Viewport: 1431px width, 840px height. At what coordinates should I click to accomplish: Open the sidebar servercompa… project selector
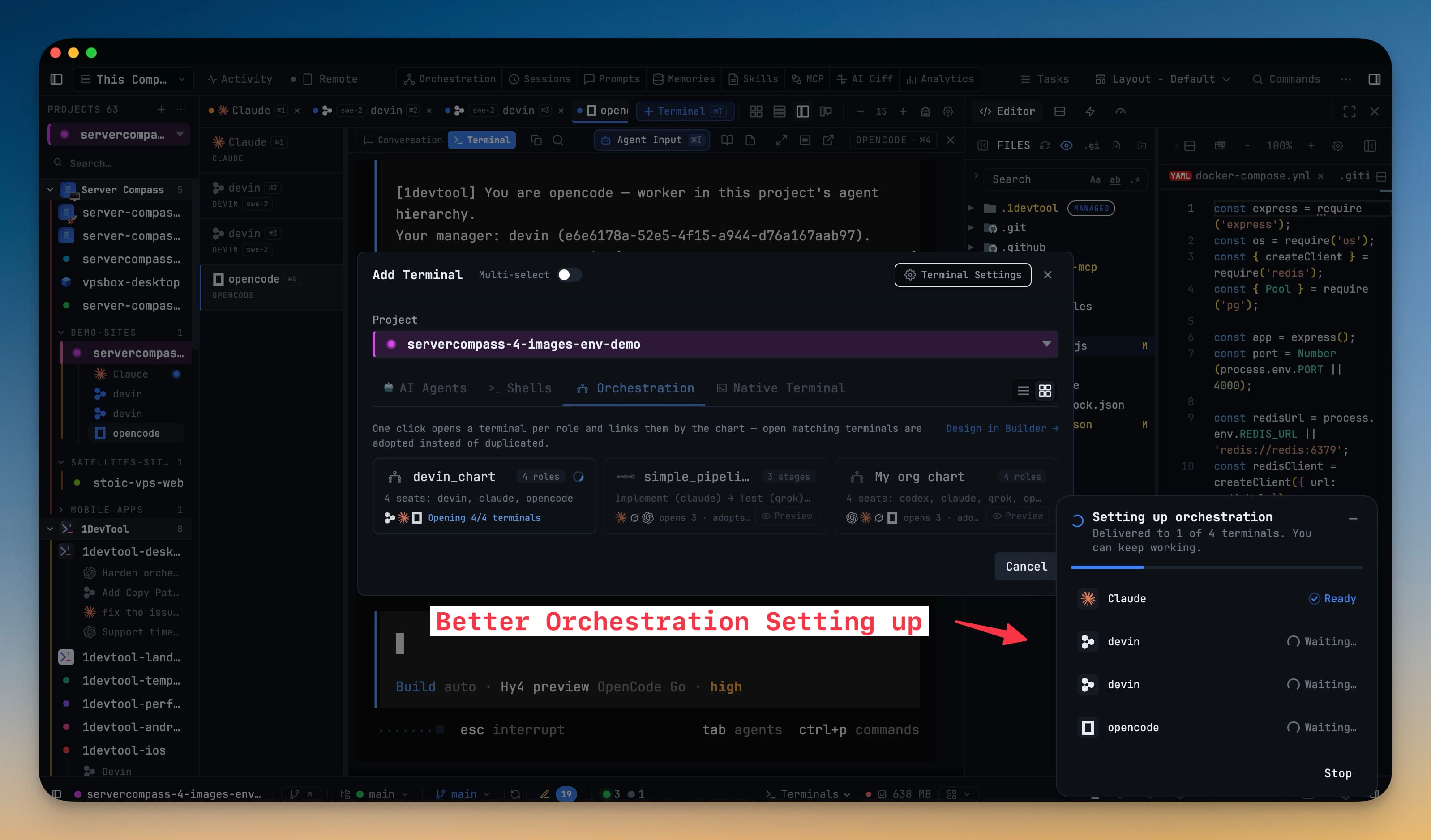pos(119,135)
